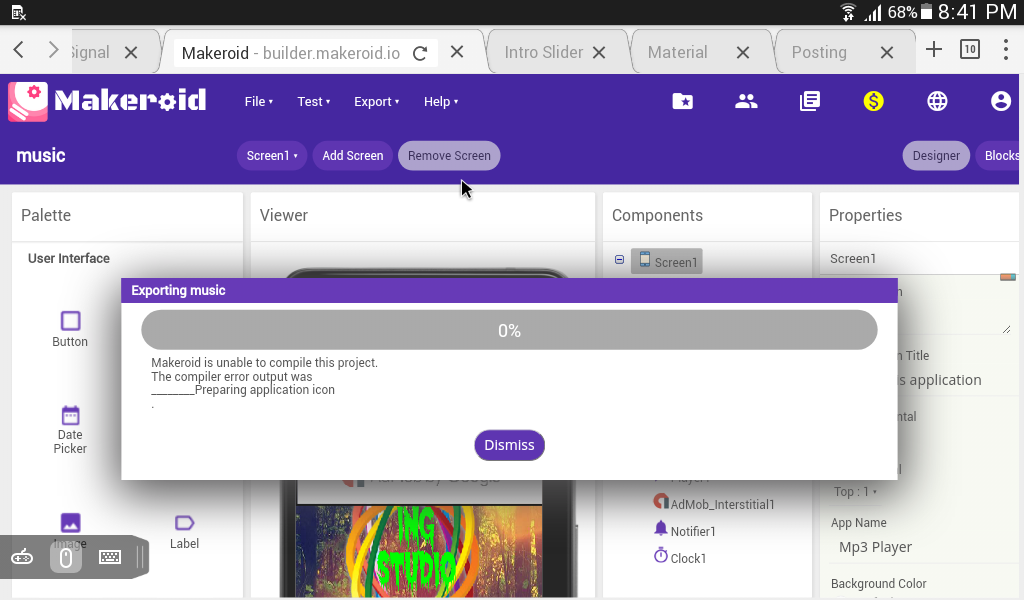This screenshot has height=600, width=1024.
Task: Select the Label palette component
Action: [184, 531]
